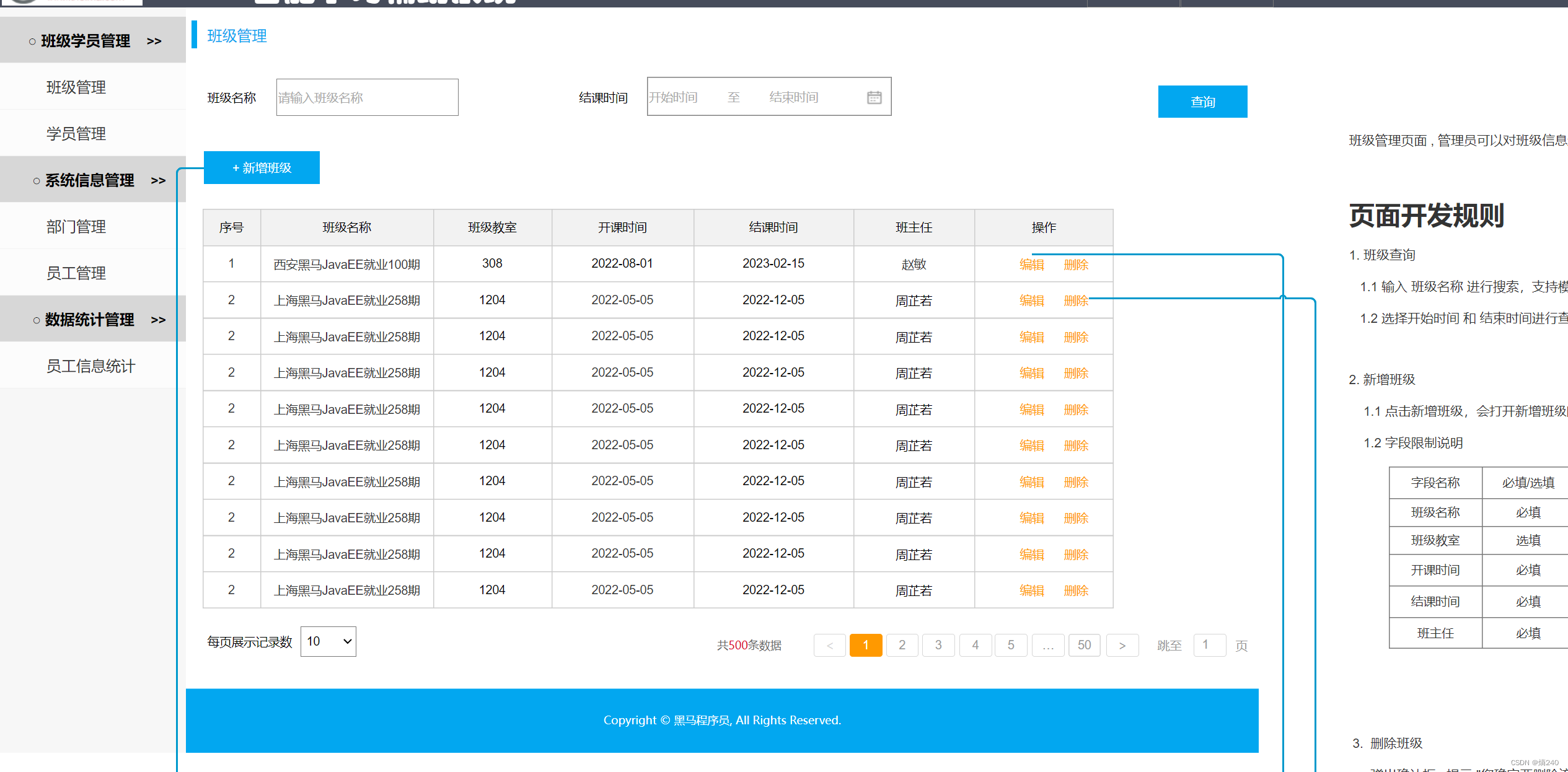1568x772 pixels.
Task: Click the 2. 新增班级 rule item
Action: coord(1382,379)
